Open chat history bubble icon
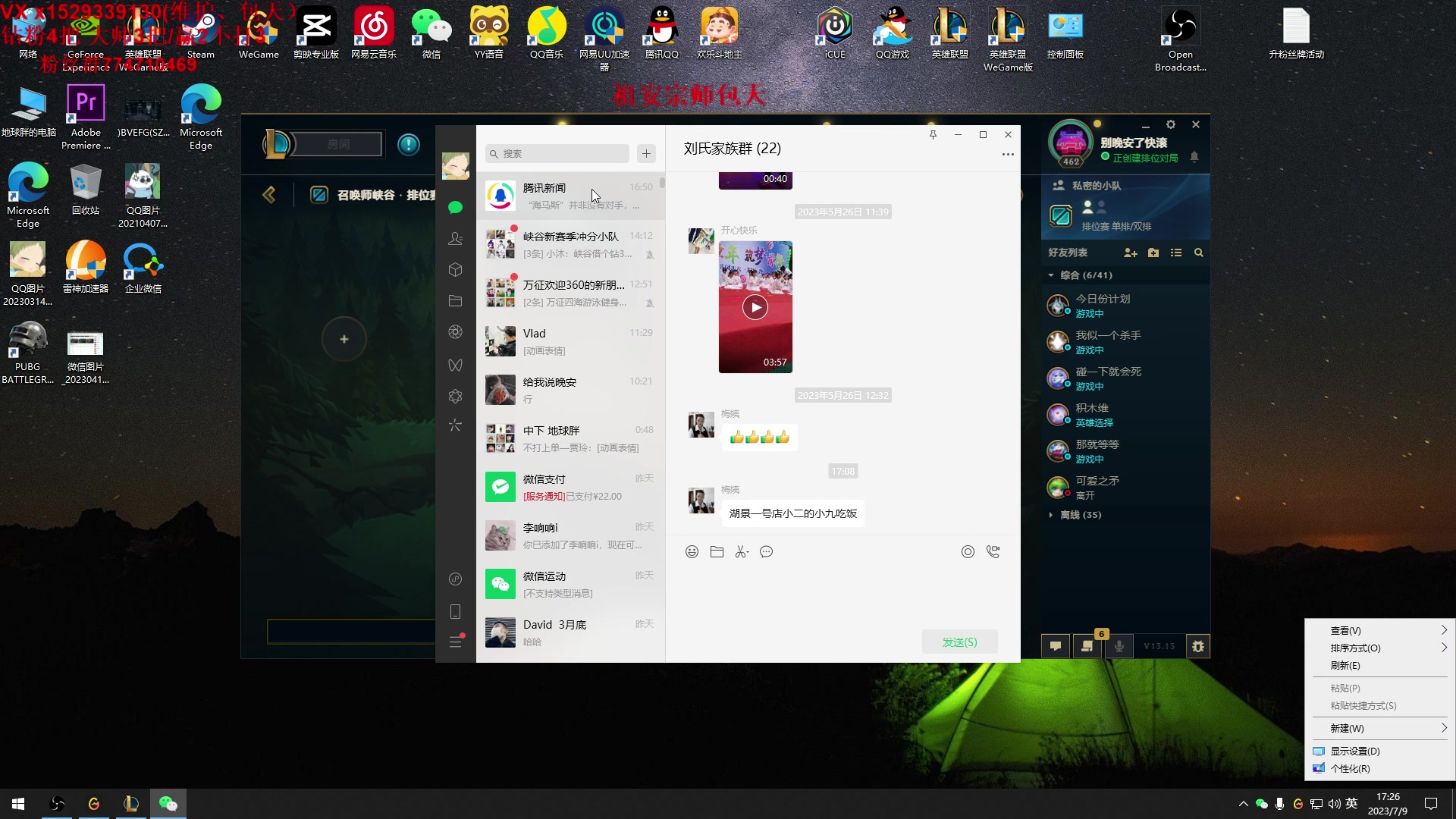The height and width of the screenshot is (819, 1456). click(x=767, y=552)
